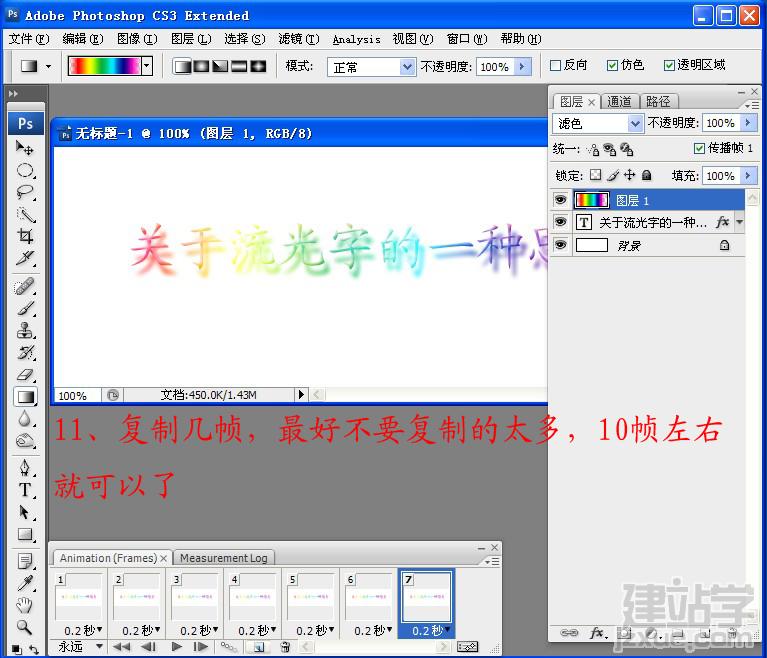Image resolution: width=767 pixels, height=658 pixels.
Task: Toggle the 透明区域 (Transparency) checkbox
Action: click(669, 66)
